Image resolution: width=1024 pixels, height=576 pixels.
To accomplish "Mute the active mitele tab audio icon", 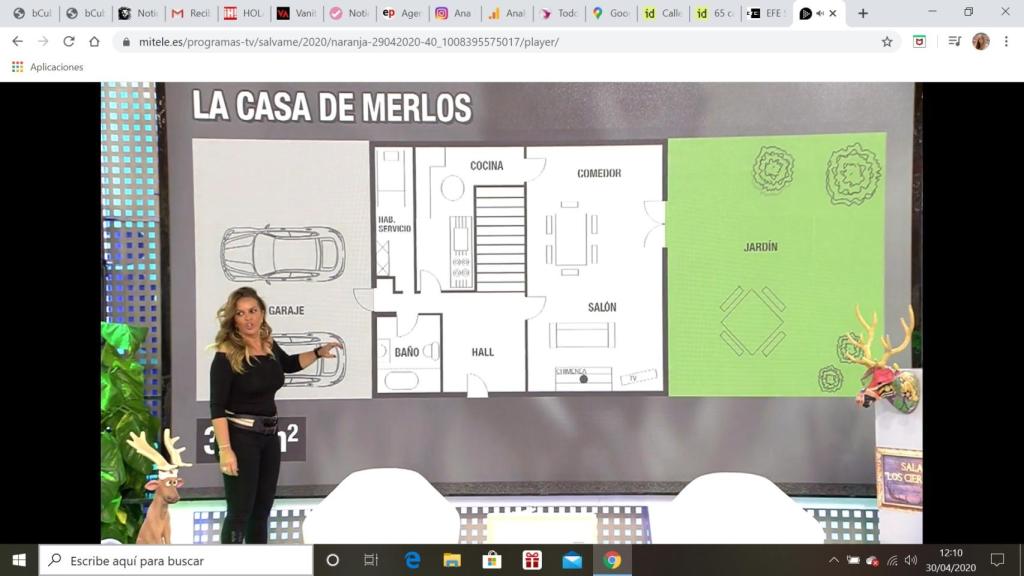I will point(820,13).
